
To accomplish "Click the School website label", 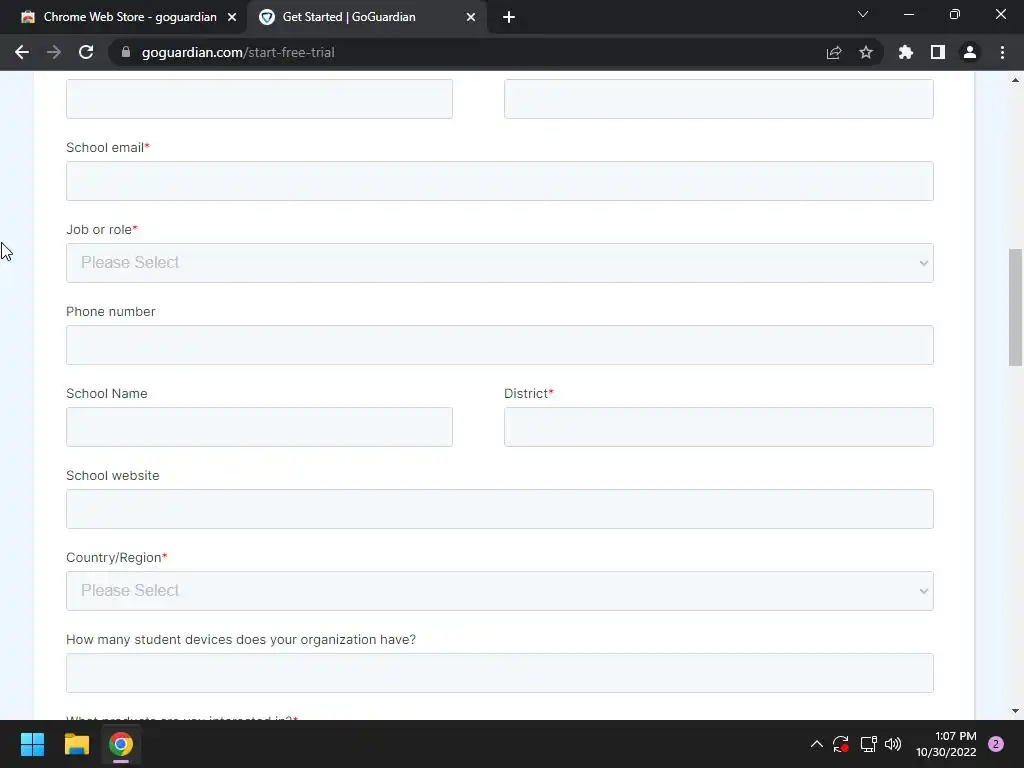I will pyautogui.click(x=112, y=475).
